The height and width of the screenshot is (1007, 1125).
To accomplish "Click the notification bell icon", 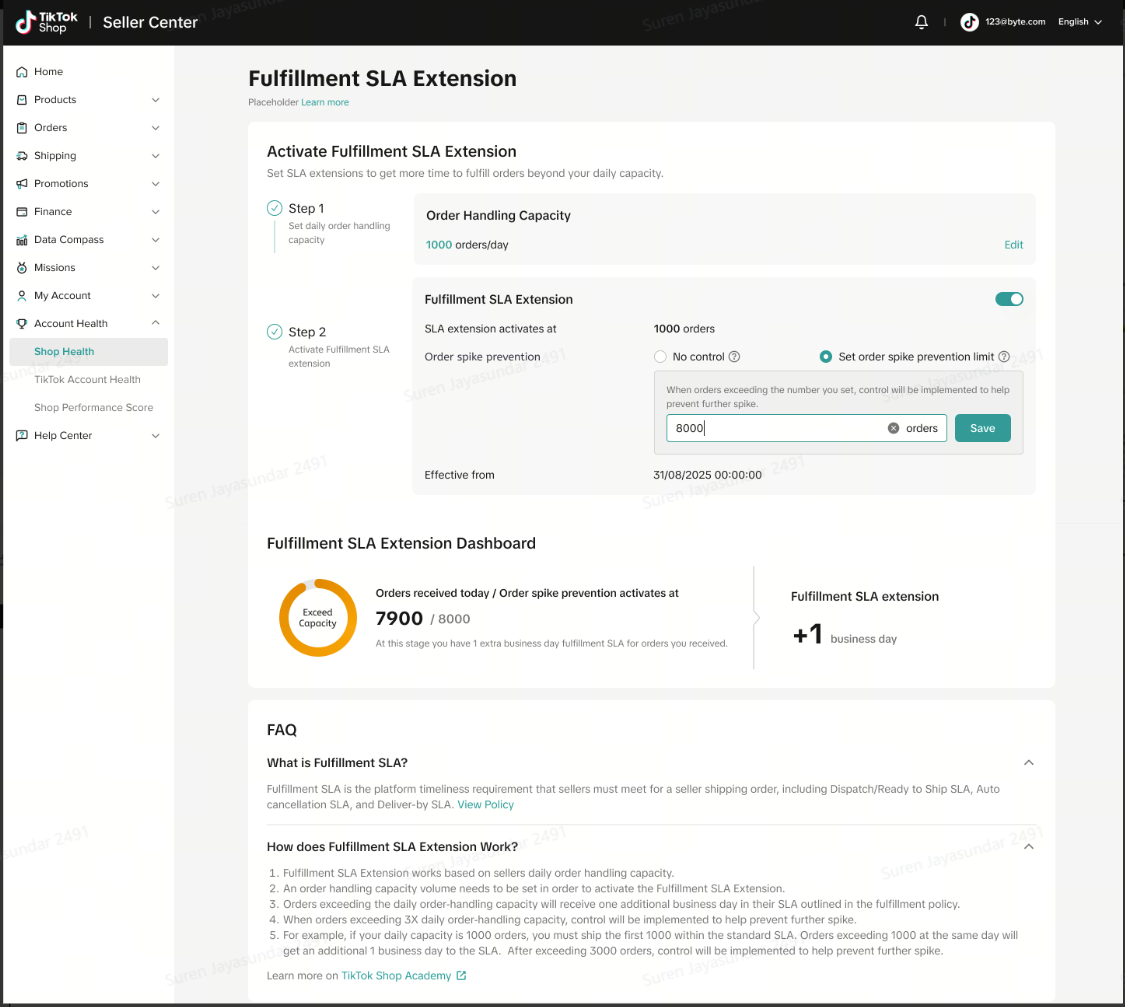I will 921,22.
